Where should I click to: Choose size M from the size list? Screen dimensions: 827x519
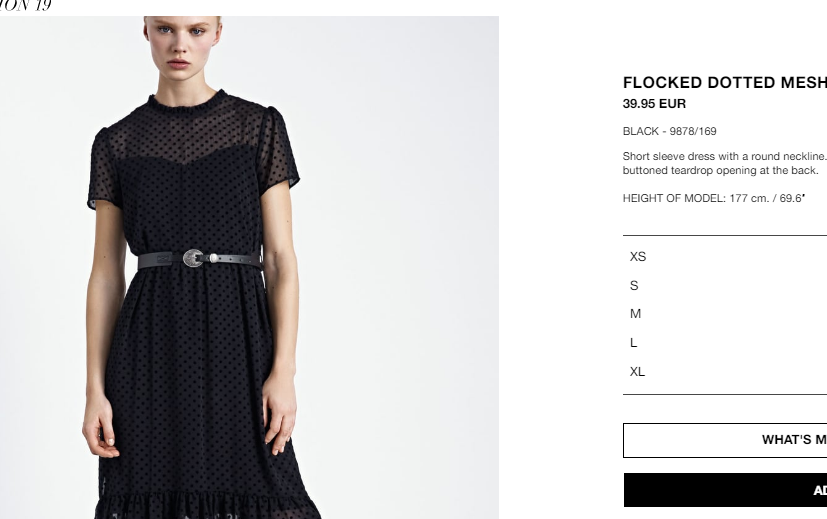pyautogui.click(x=725, y=314)
